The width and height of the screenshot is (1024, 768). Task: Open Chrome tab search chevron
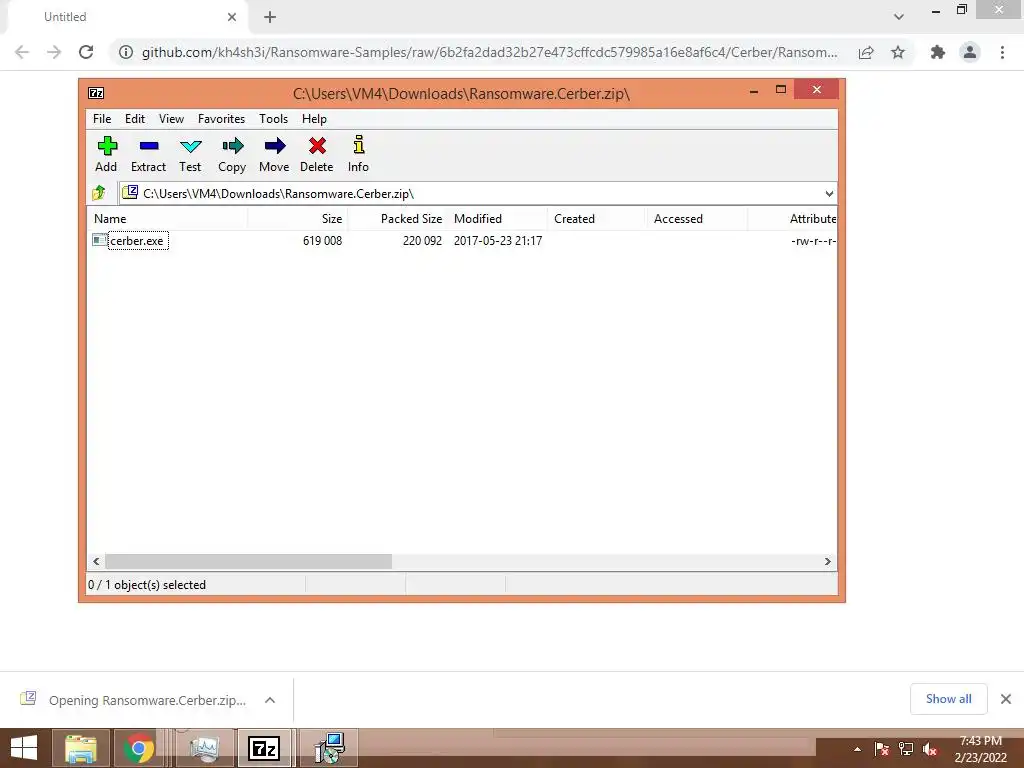899,17
